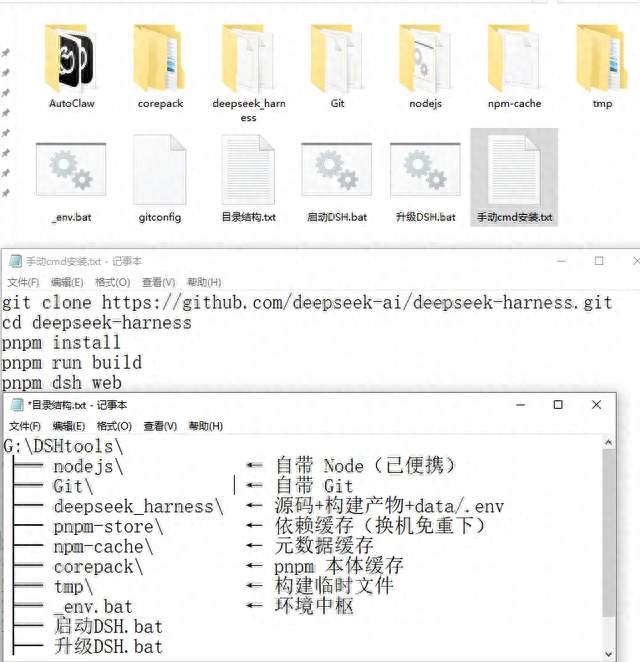Click Notepad icon in 手动cmd安装.txt title bar
Screen dimensions: 640x662
pyautogui.click(x=15, y=261)
